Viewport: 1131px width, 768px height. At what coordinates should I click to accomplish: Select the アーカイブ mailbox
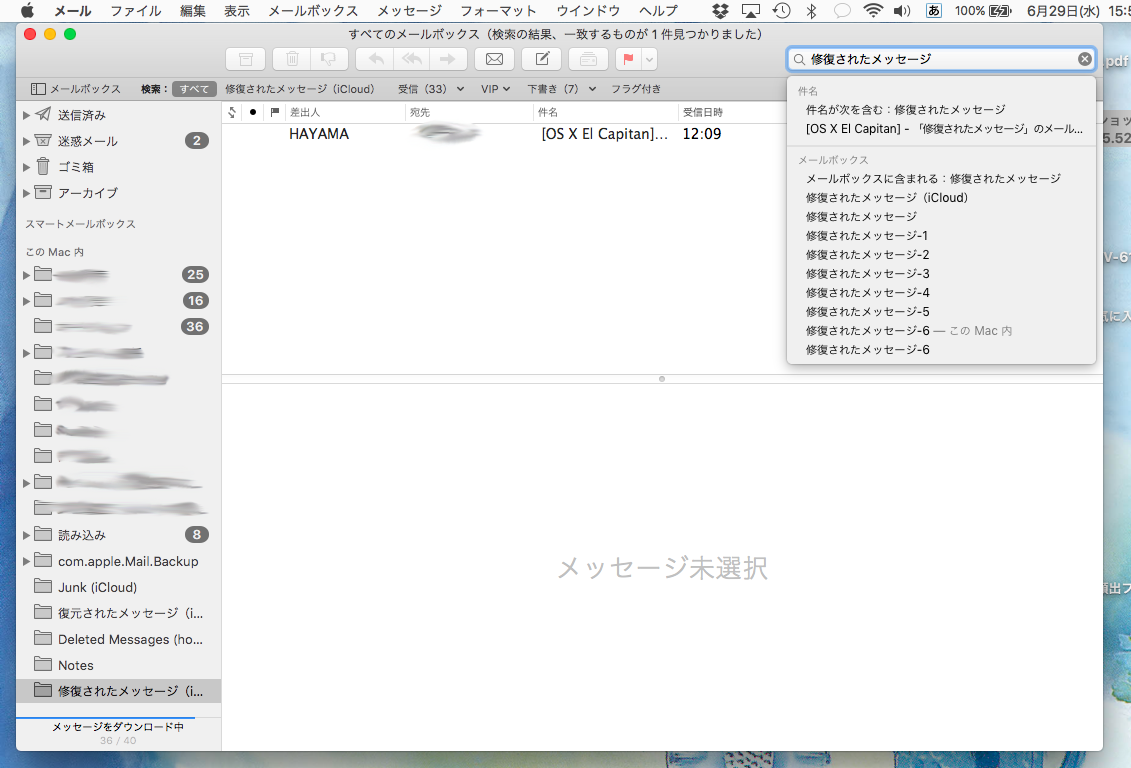[x=118, y=193]
